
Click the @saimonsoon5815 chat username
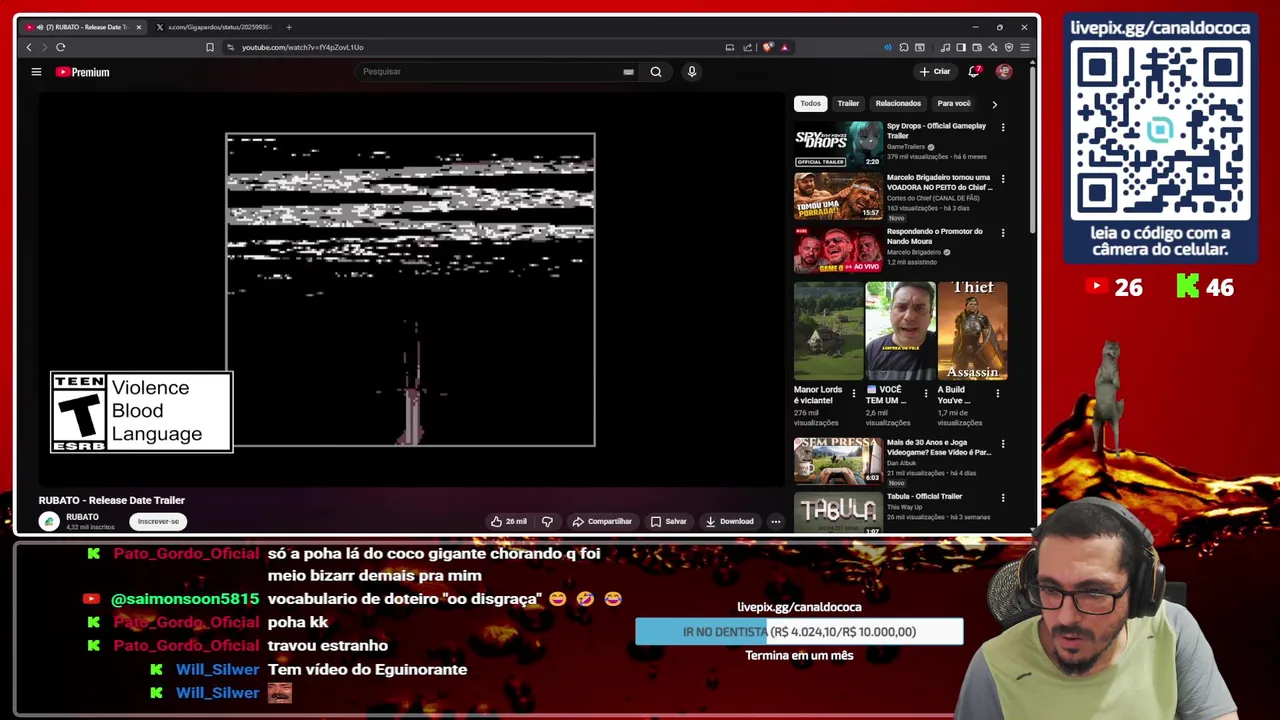click(185, 599)
